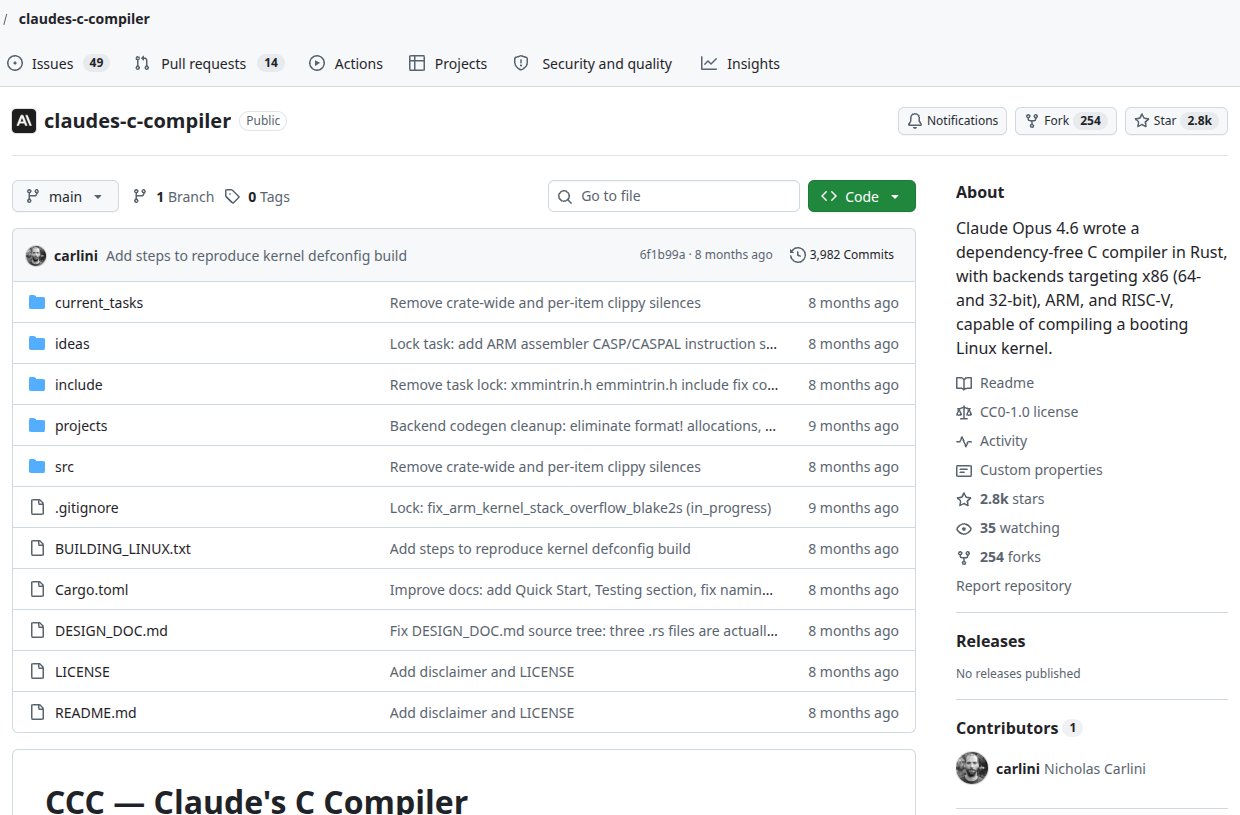Open the Readme link in About
The image size is (1240, 815).
[995, 383]
